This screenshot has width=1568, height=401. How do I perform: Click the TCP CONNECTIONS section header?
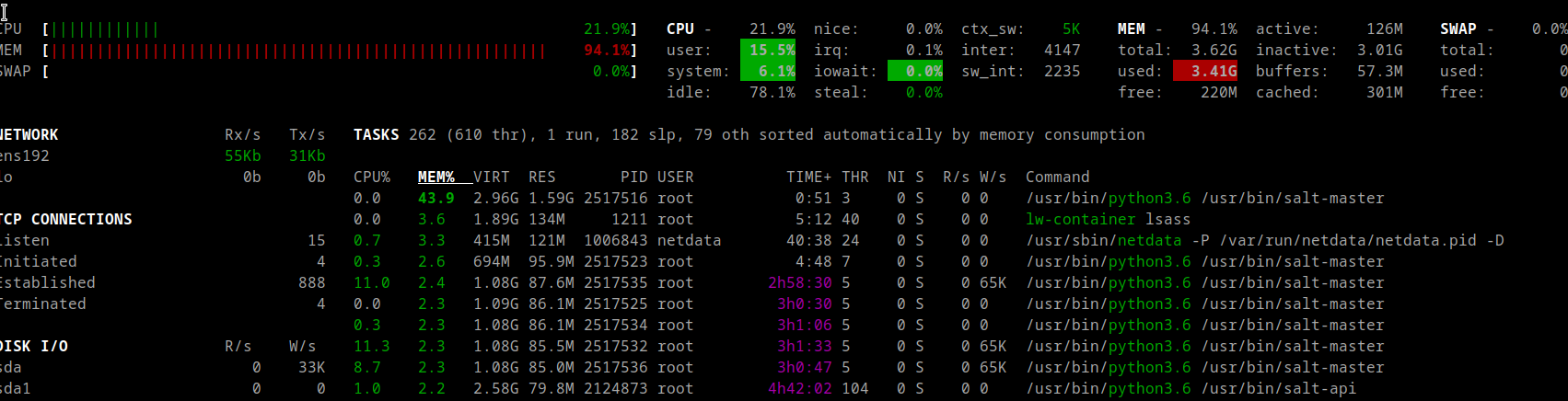click(x=66, y=220)
